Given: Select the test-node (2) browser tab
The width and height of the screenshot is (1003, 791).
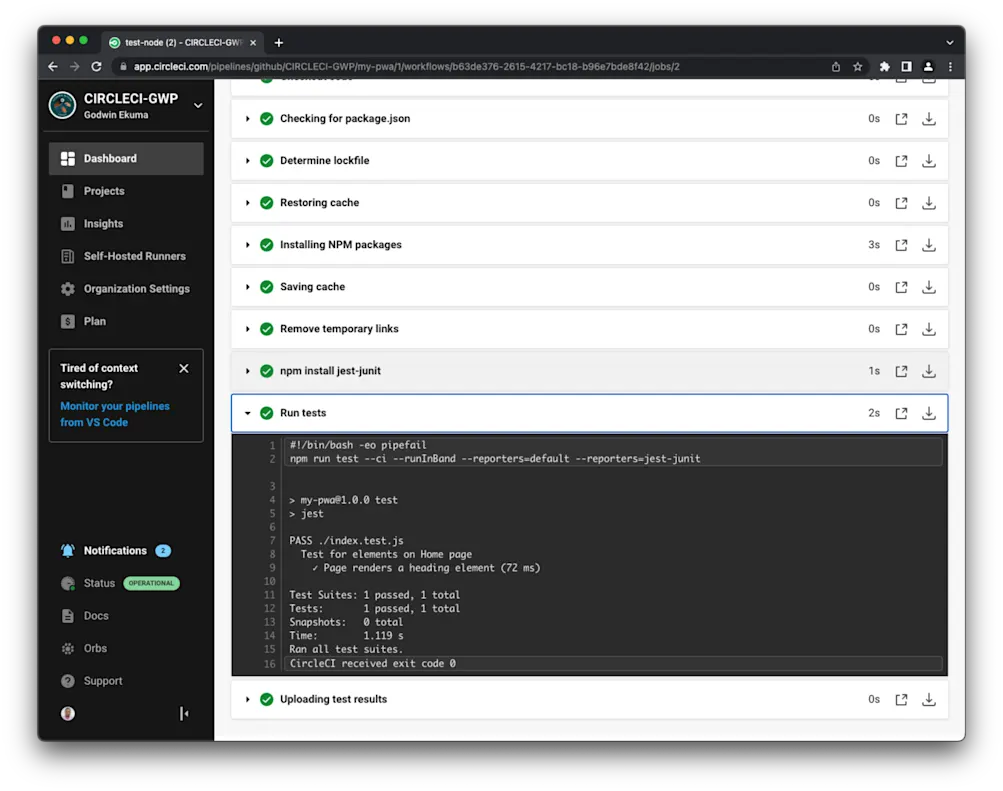Looking at the screenshot, I should click(182, 43).
